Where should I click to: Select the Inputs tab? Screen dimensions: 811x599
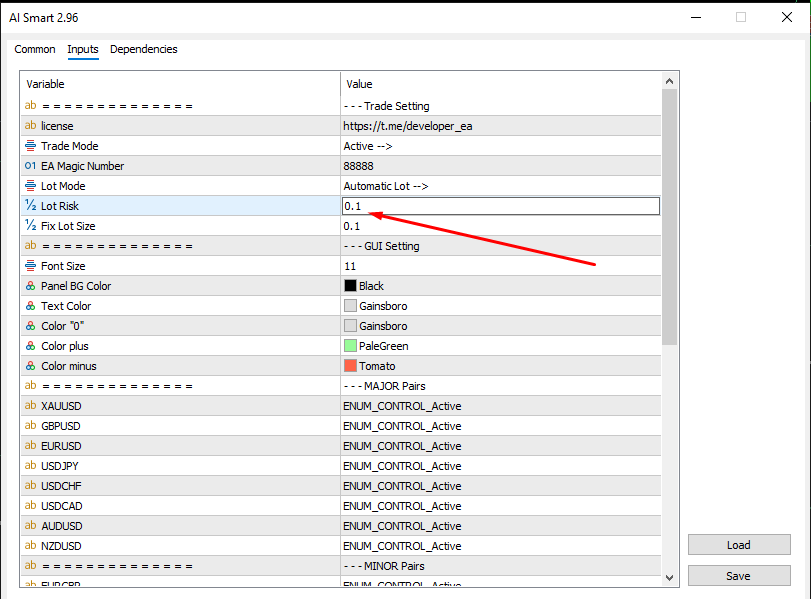coord(83,49)
